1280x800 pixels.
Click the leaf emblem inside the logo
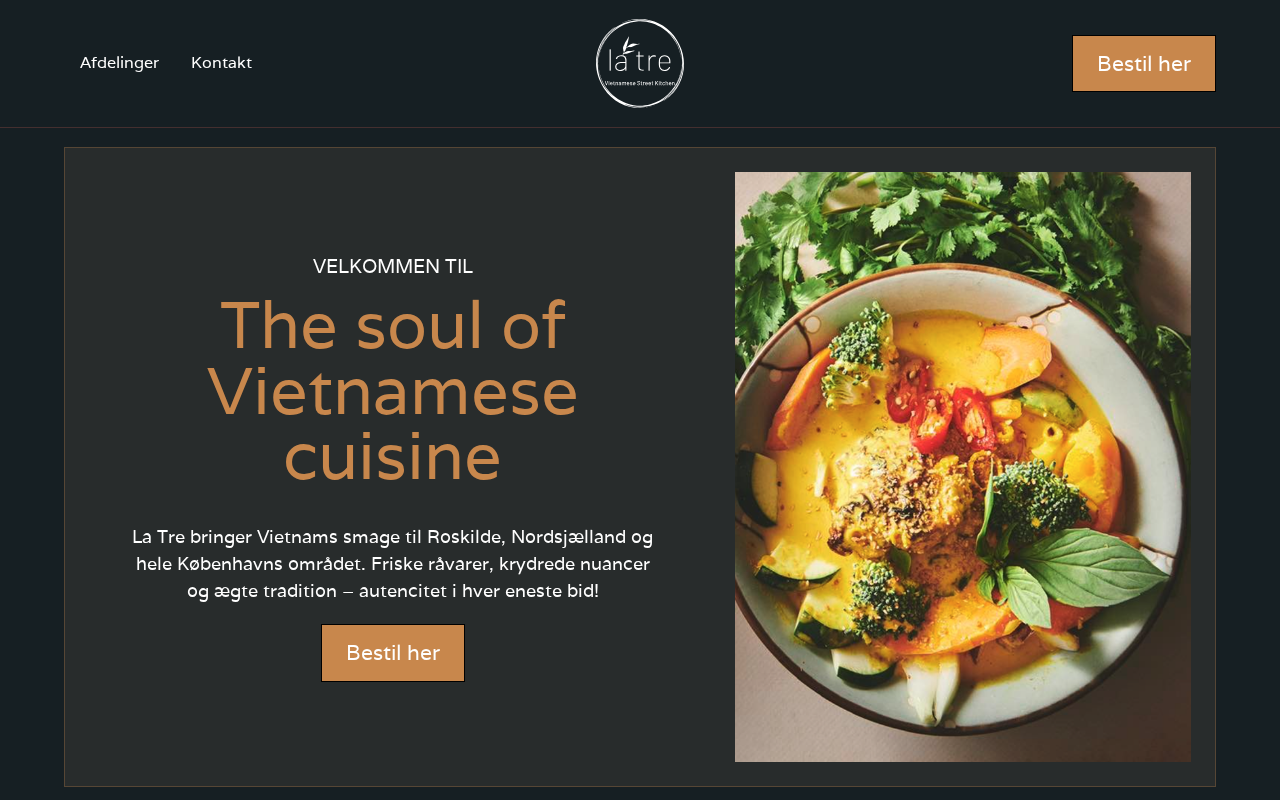pos(628,46)
